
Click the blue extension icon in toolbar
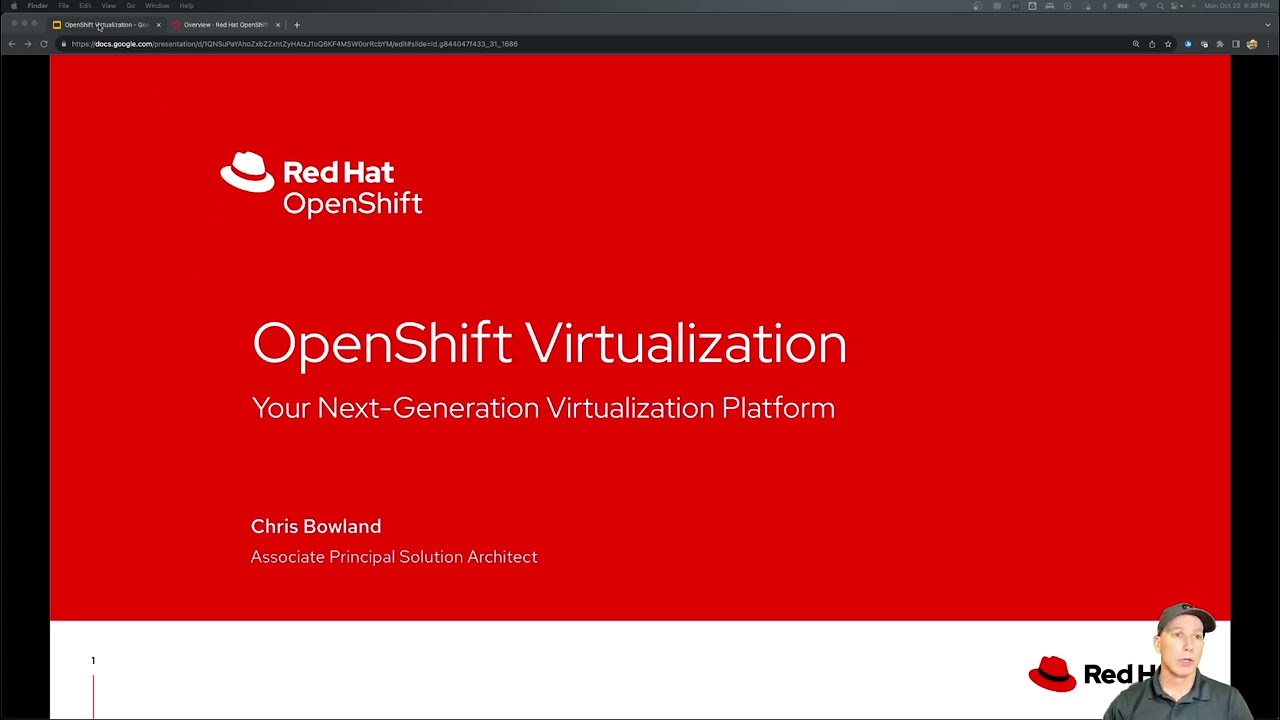[1188, 44]
